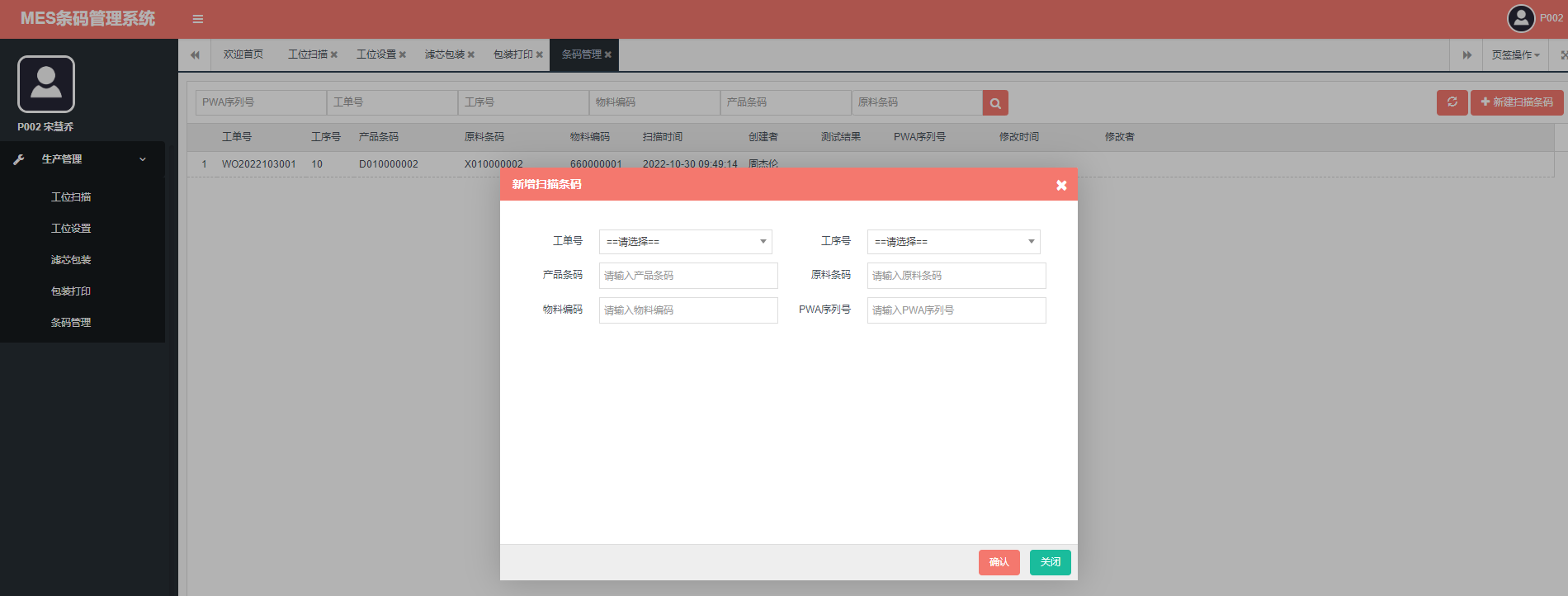
Task: Expand the 页签操作 dropdown menu
Action: pyautogui.click(x=1515, y=55)
